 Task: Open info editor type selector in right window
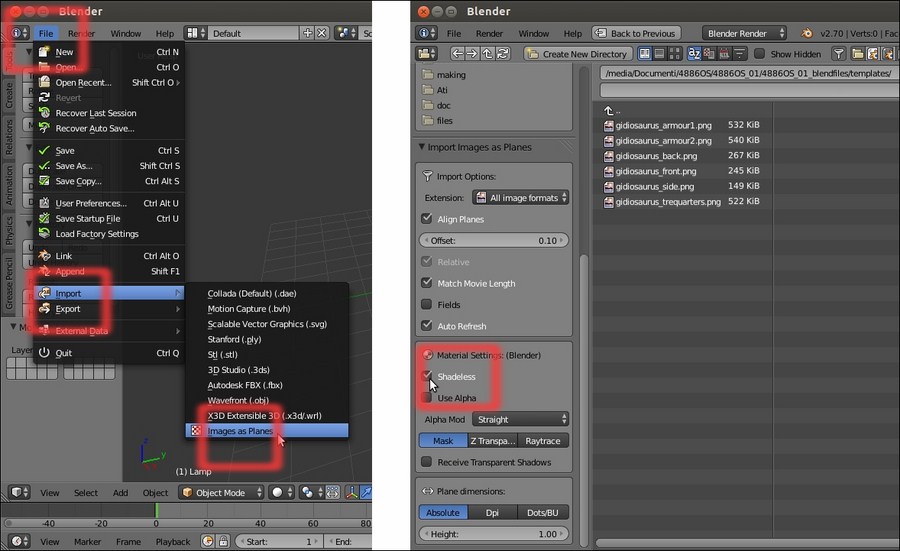tap(426, 33)
